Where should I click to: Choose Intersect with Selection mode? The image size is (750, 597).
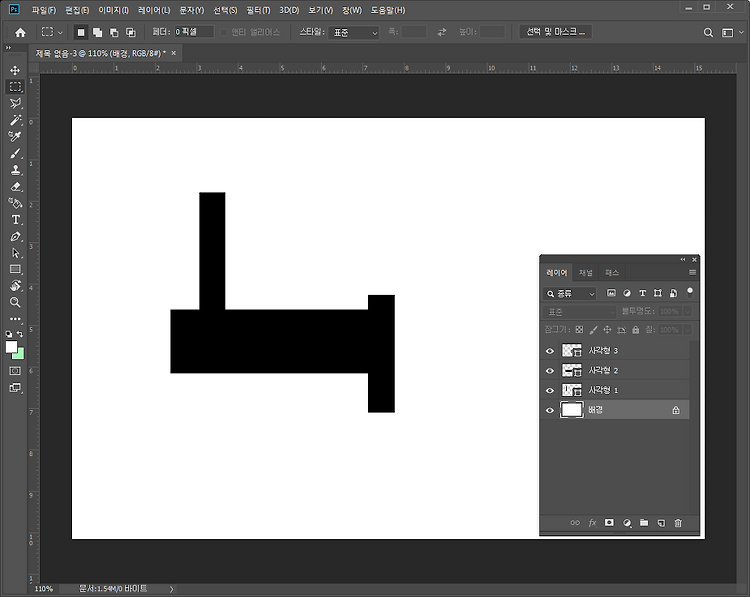130,32
